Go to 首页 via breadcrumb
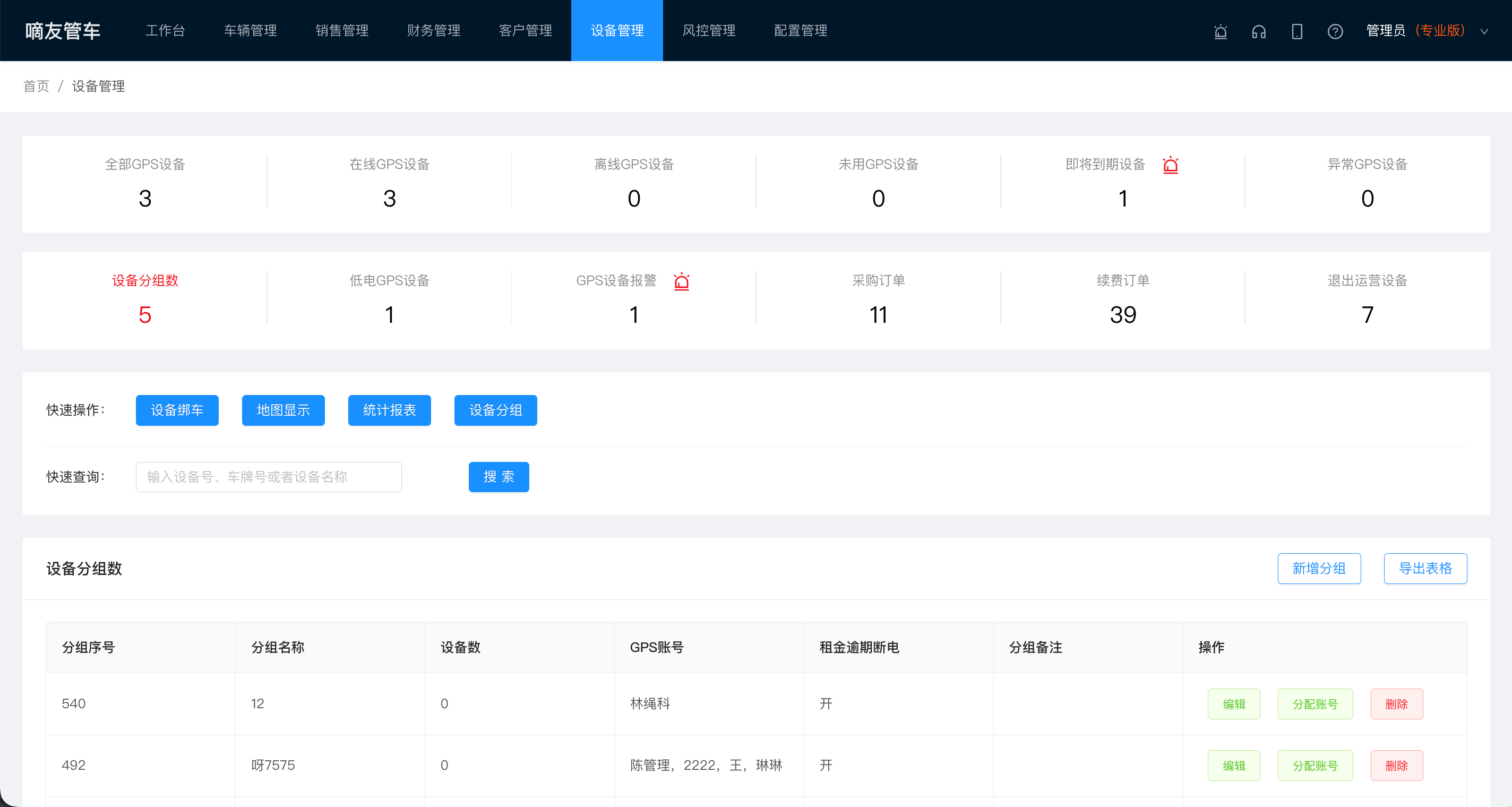1512x807 pixels. (36, 87)
